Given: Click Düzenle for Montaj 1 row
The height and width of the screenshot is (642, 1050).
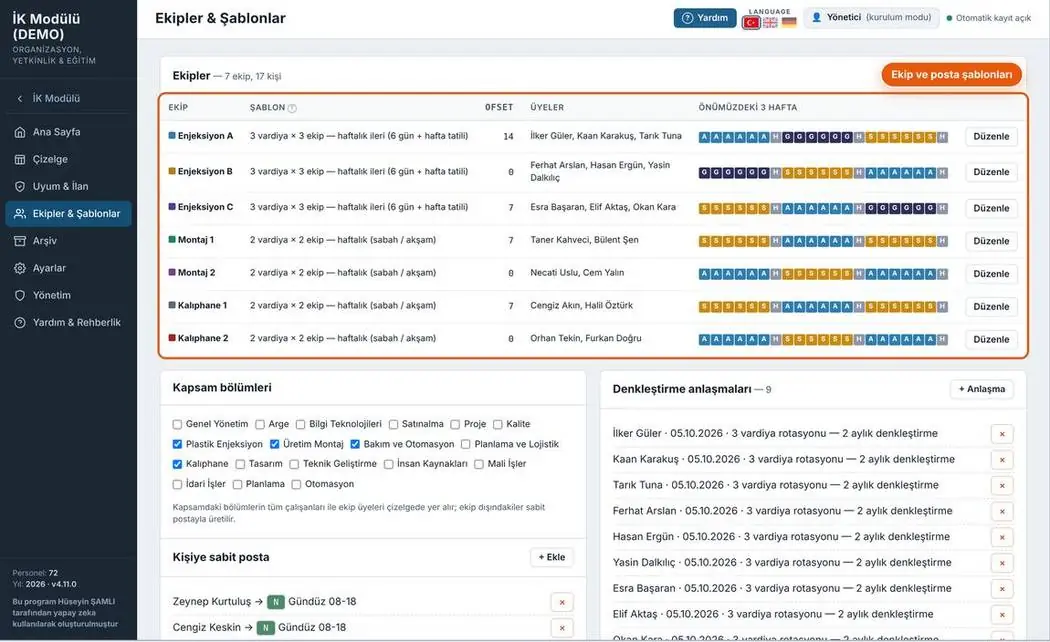Looking at the screenshot, I should 991,241.
